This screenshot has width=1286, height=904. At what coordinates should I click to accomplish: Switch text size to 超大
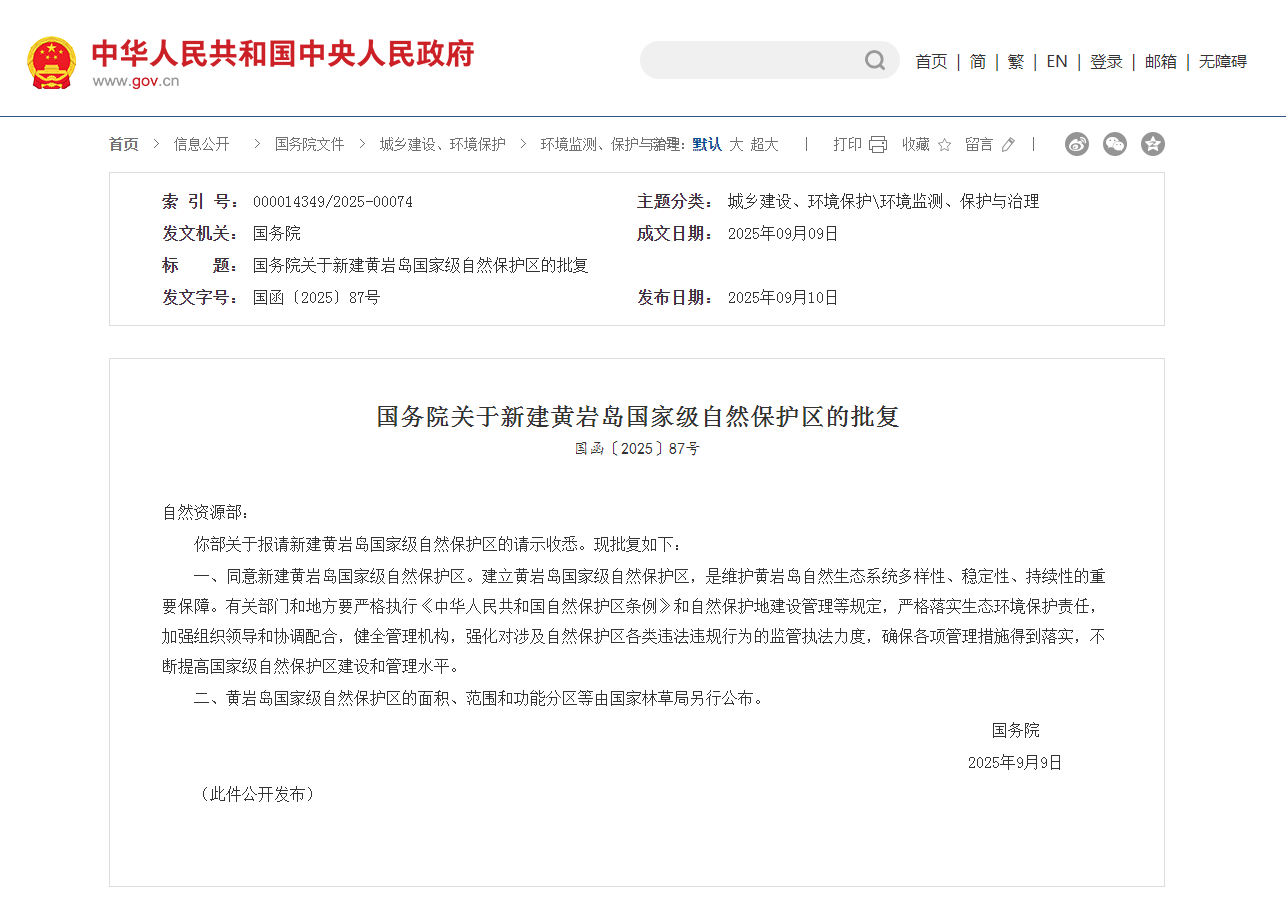[x=762, y=143]
